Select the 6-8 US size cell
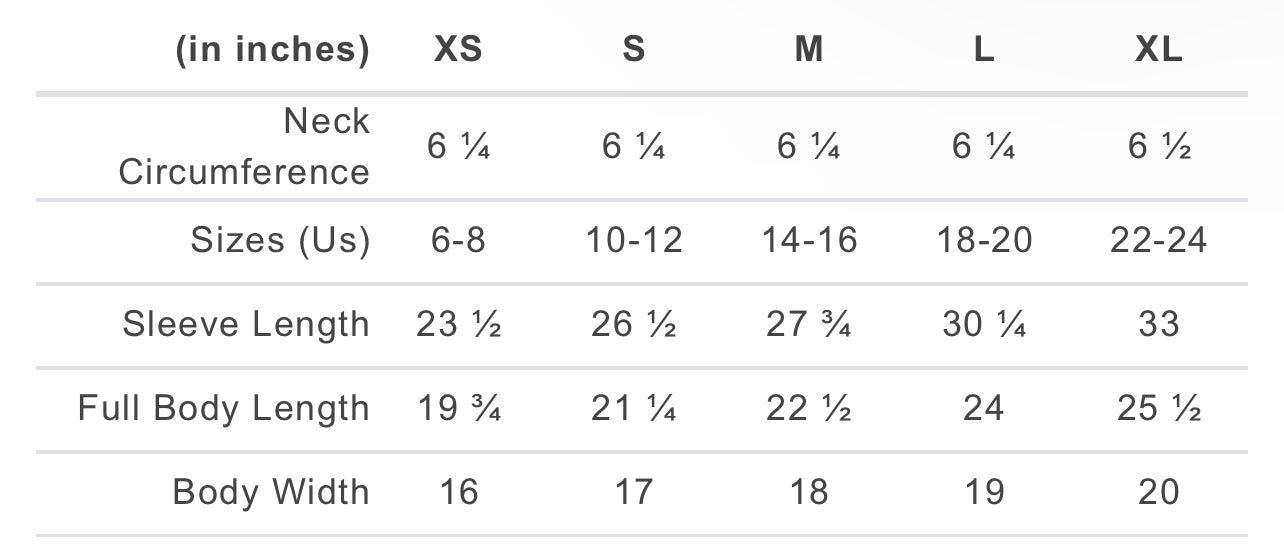Viewport: 1284px width, 556px height. (x=459, y=241)
